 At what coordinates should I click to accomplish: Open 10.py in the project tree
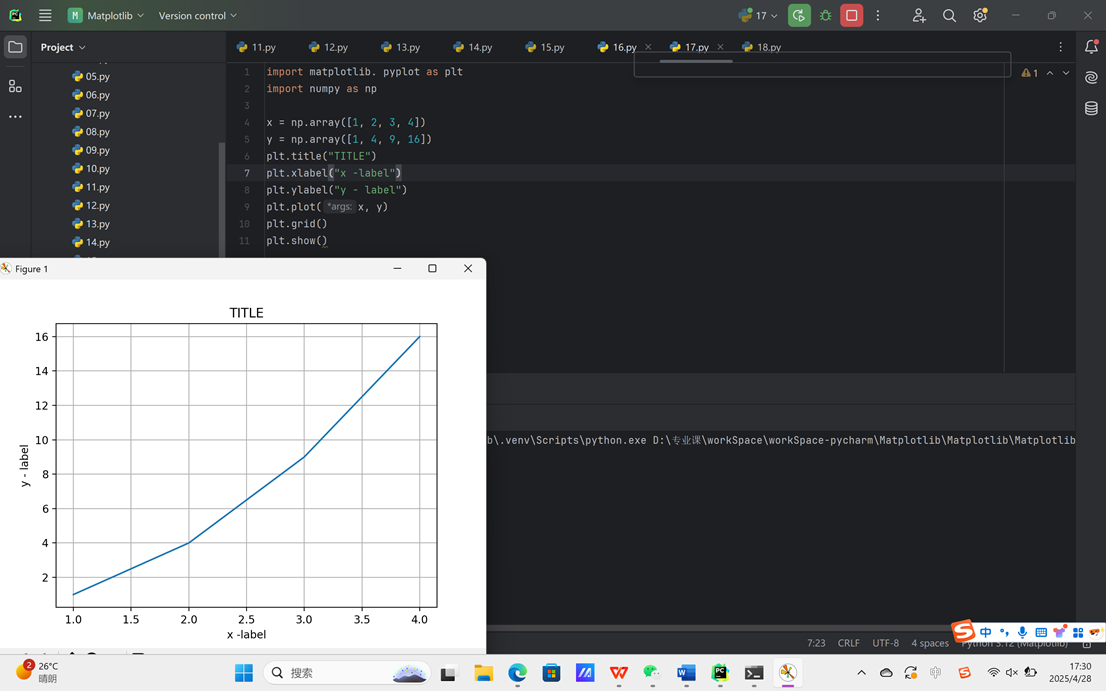[91, 169]
